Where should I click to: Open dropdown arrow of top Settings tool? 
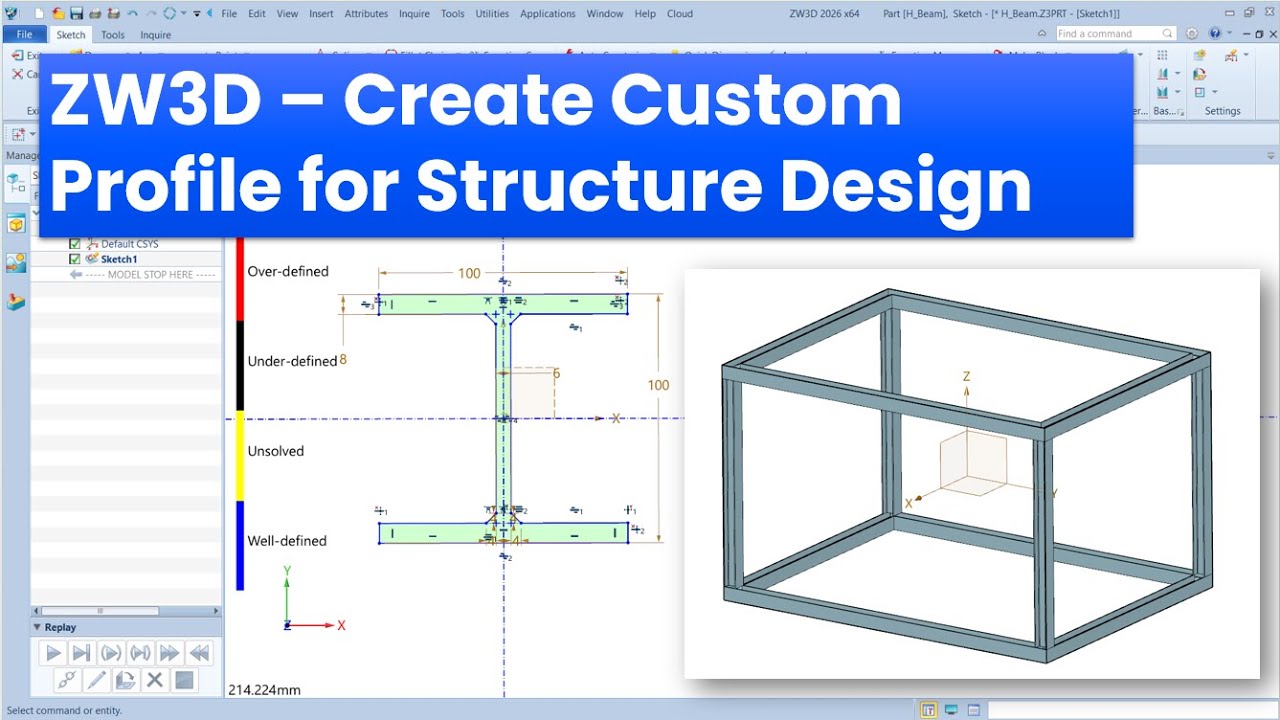click(x=1246, y=55)
